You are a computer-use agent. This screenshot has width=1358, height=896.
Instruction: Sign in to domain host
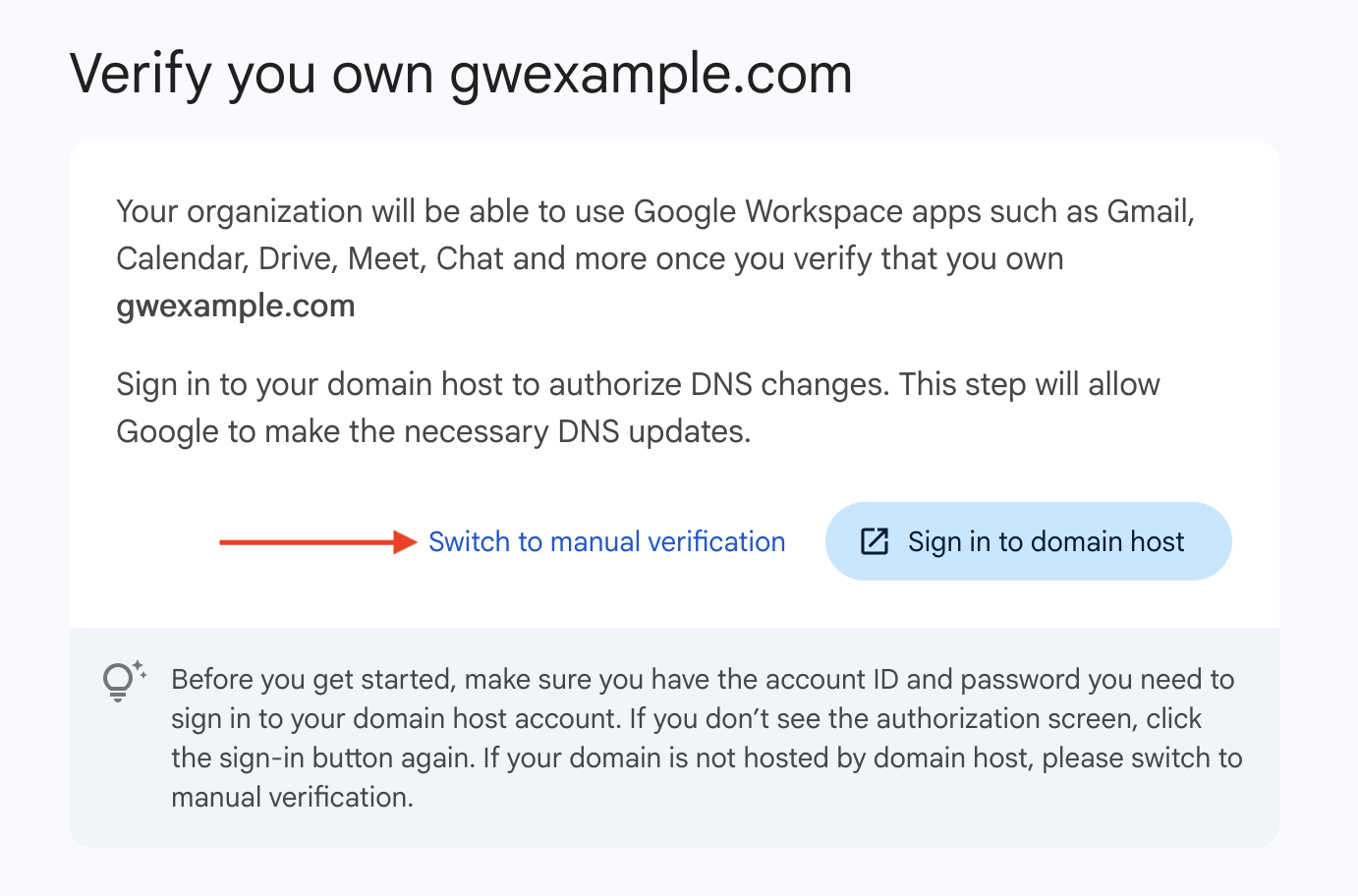pos(1028,541)
